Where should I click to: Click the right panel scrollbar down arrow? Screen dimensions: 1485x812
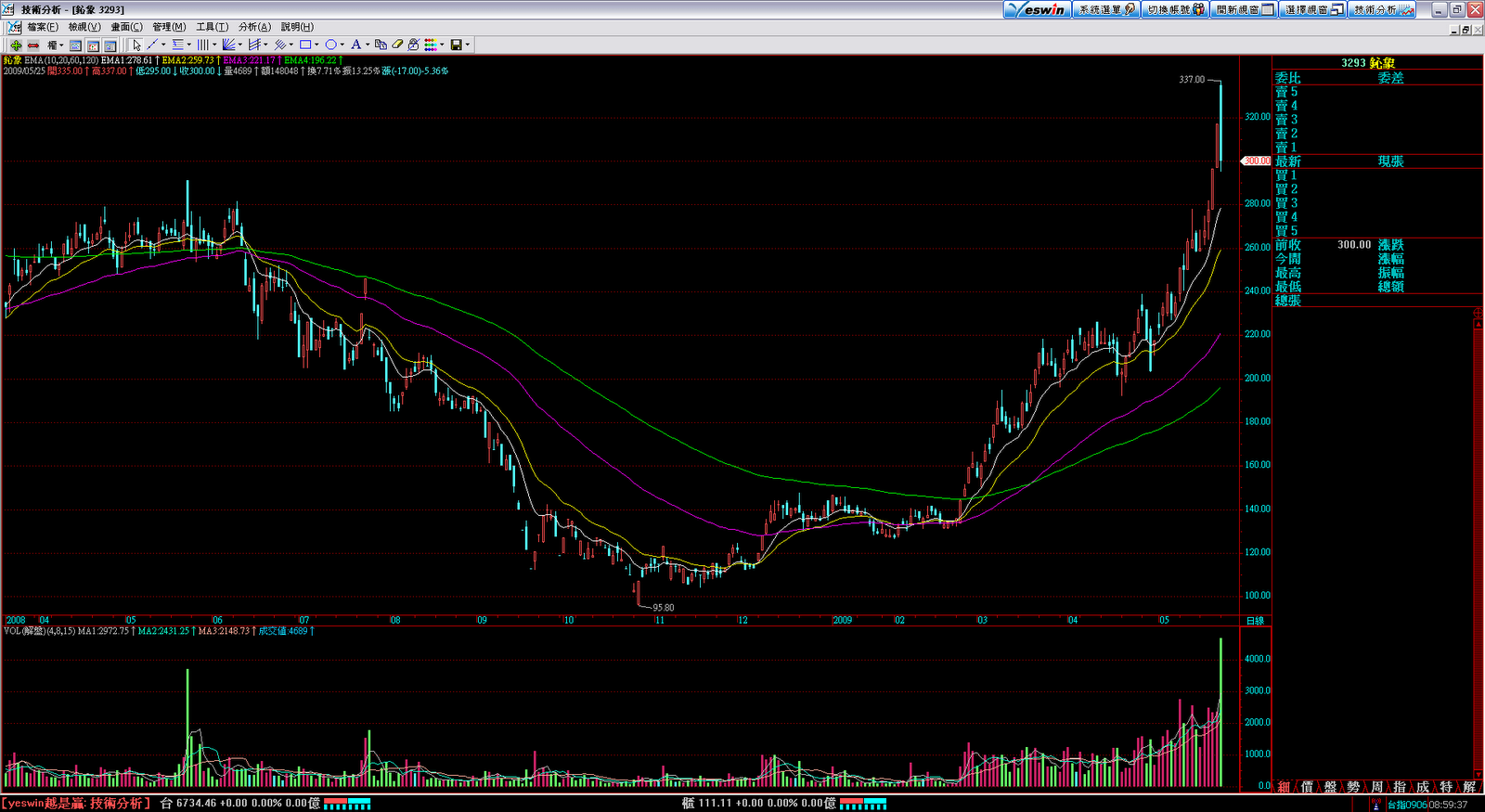1479,773
